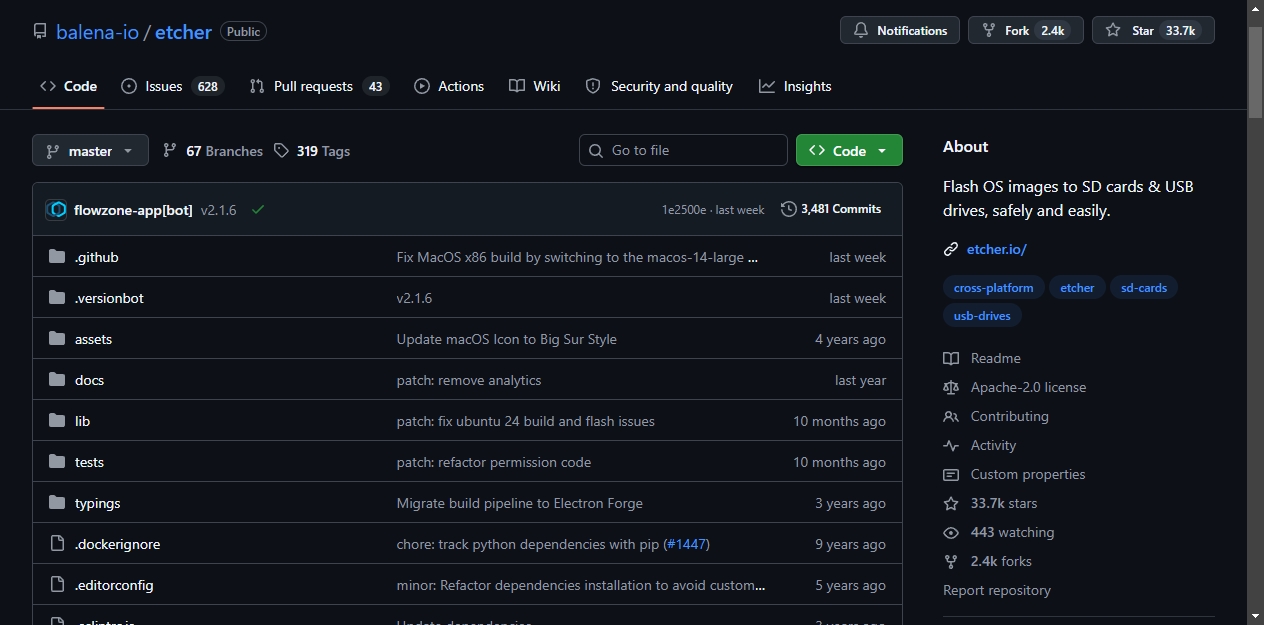
Task: Select the etcher topic tag
Action: (x=1077, y=287)
